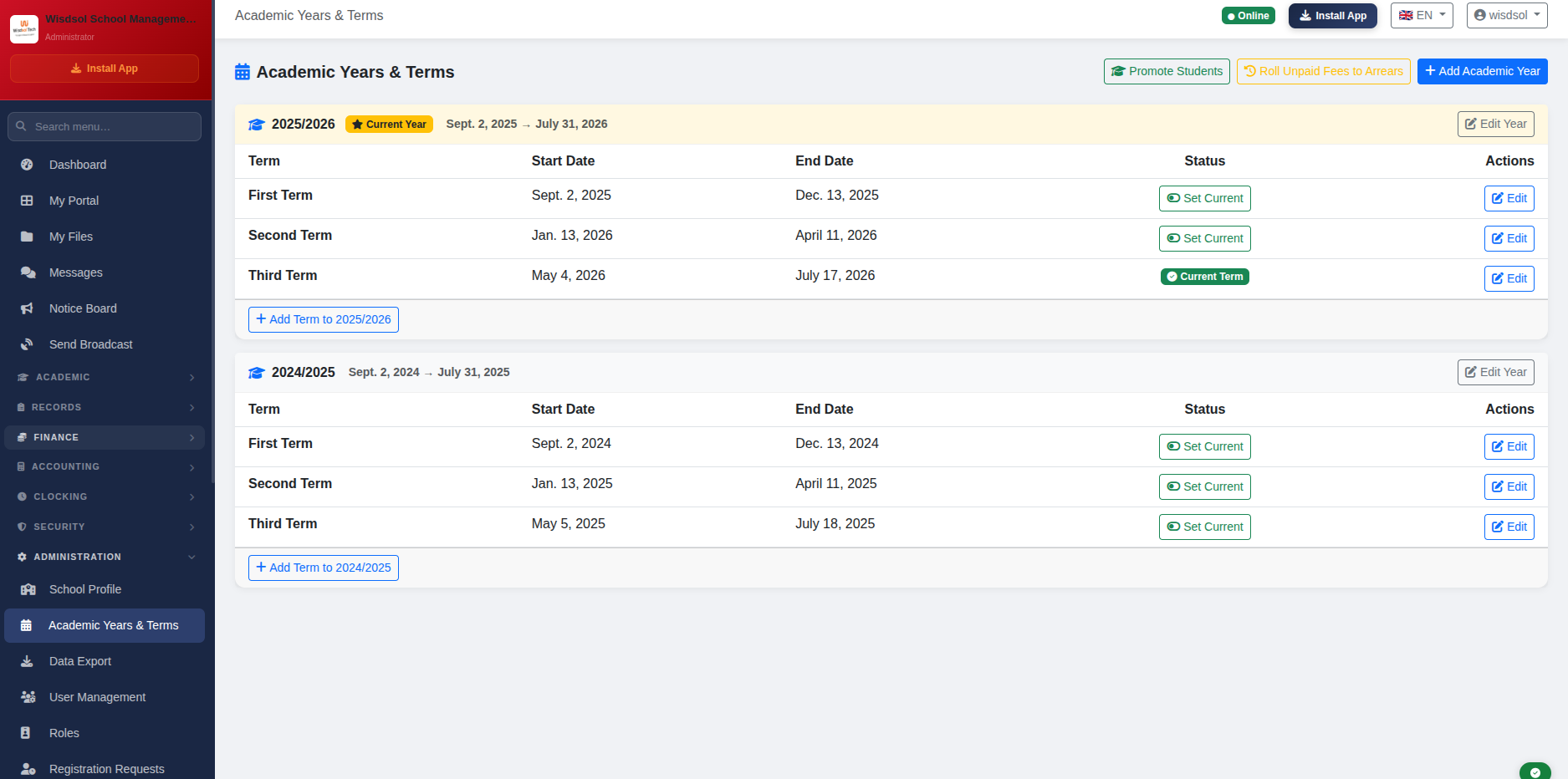This screenshot has width=1568, height=779.
Task: Edit the 2025/2026 academic year
Action: point(1495,124)
